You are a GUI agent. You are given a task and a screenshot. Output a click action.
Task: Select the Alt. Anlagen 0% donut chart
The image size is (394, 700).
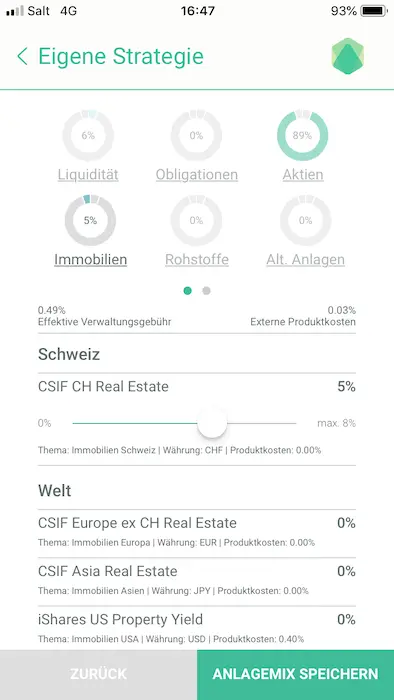pyautogui.click(x=306, y=221)
